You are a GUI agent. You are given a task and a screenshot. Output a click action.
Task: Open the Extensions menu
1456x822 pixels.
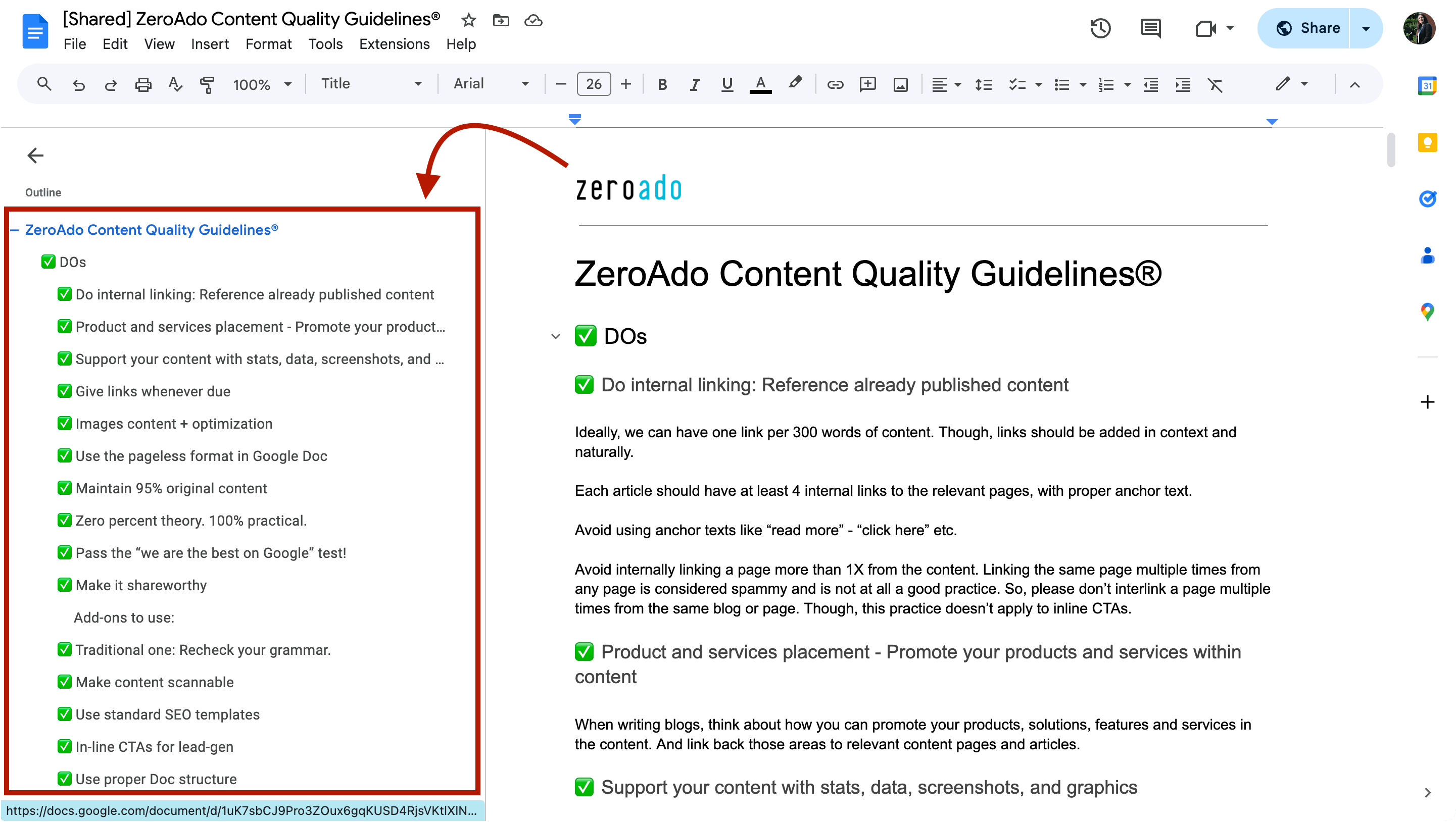click(x=394, y=44)
